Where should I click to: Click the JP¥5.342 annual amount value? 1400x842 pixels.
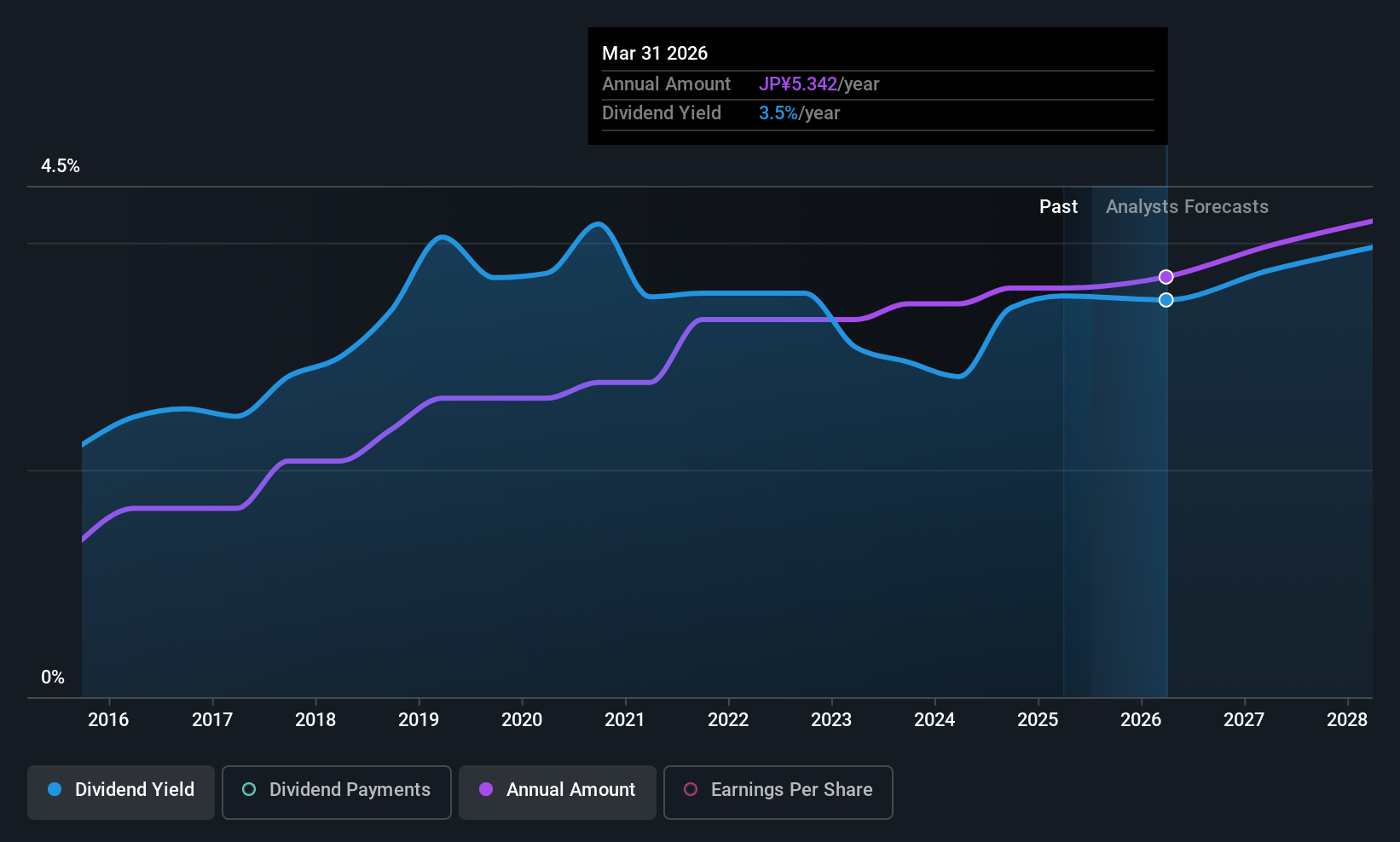pyautogui.click(x=798, y=84)
